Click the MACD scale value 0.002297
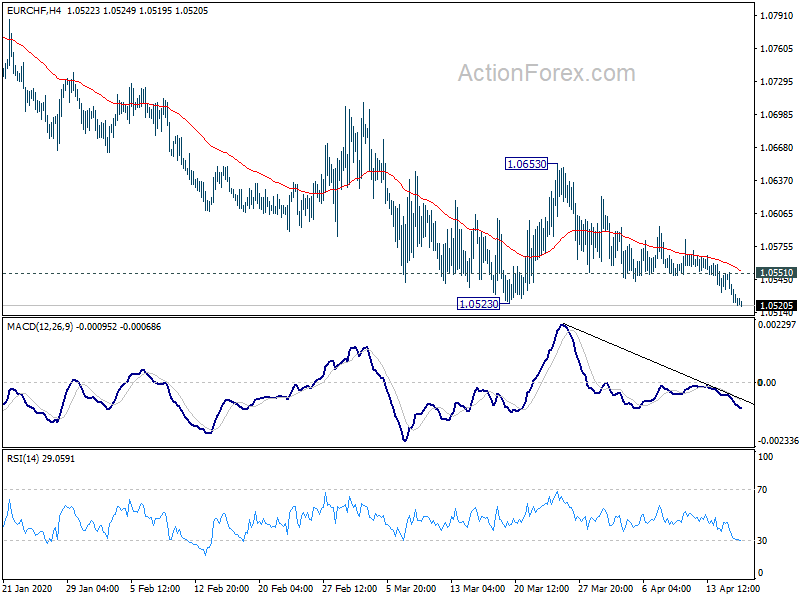This screenshot has height=600, width=800. [778, 324]
